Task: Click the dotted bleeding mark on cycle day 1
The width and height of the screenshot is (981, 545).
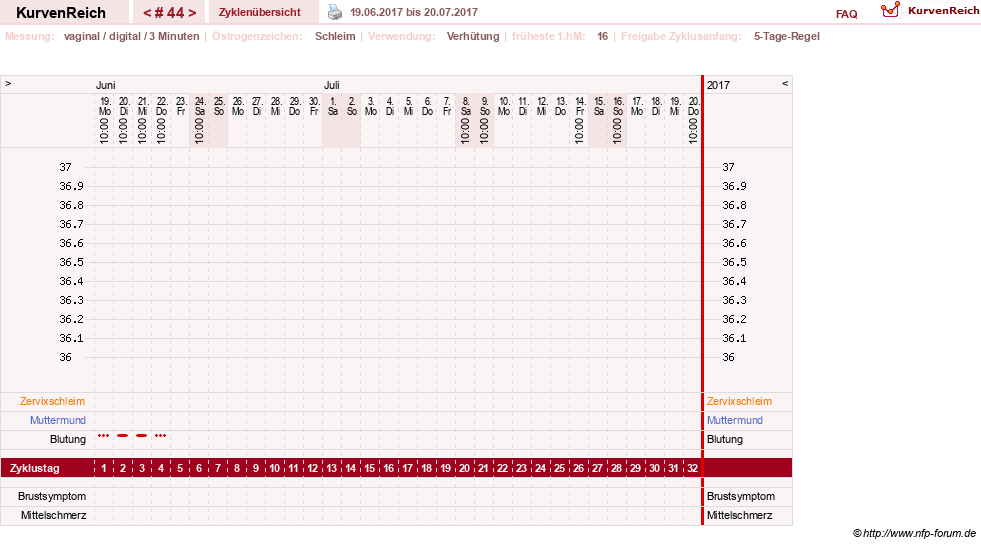Action: click(x=104, y=435)
